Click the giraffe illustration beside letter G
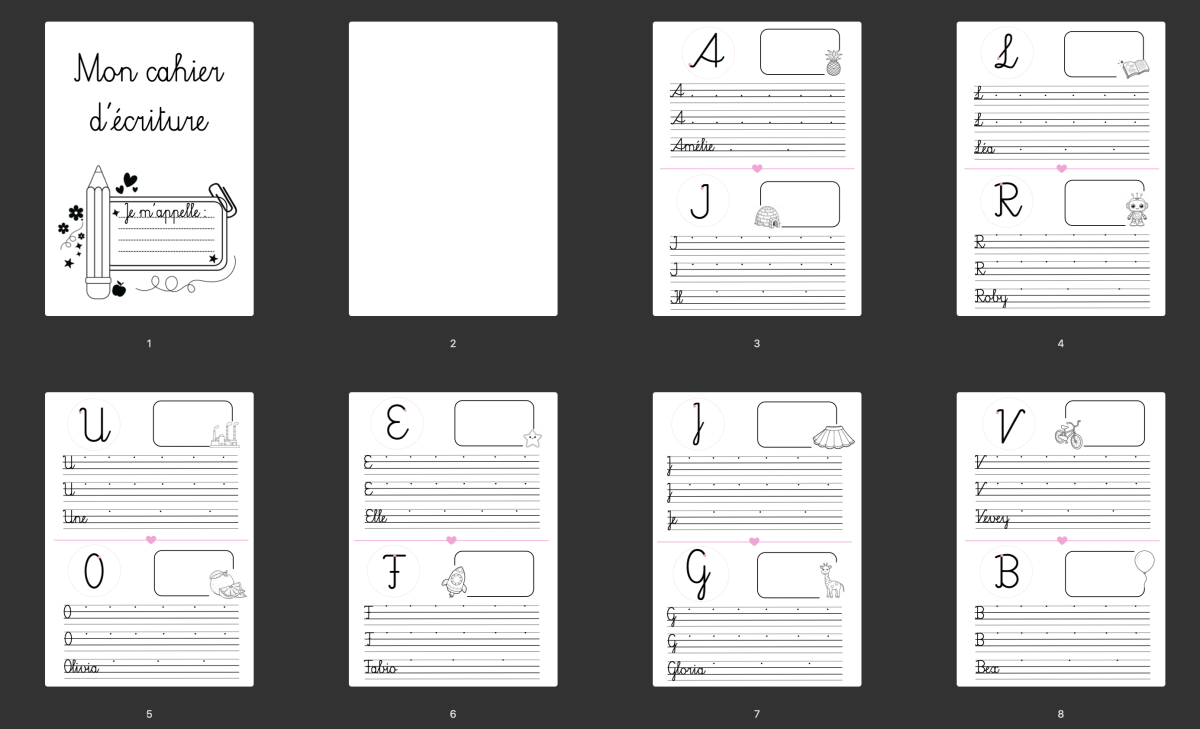 click(831, 580)
